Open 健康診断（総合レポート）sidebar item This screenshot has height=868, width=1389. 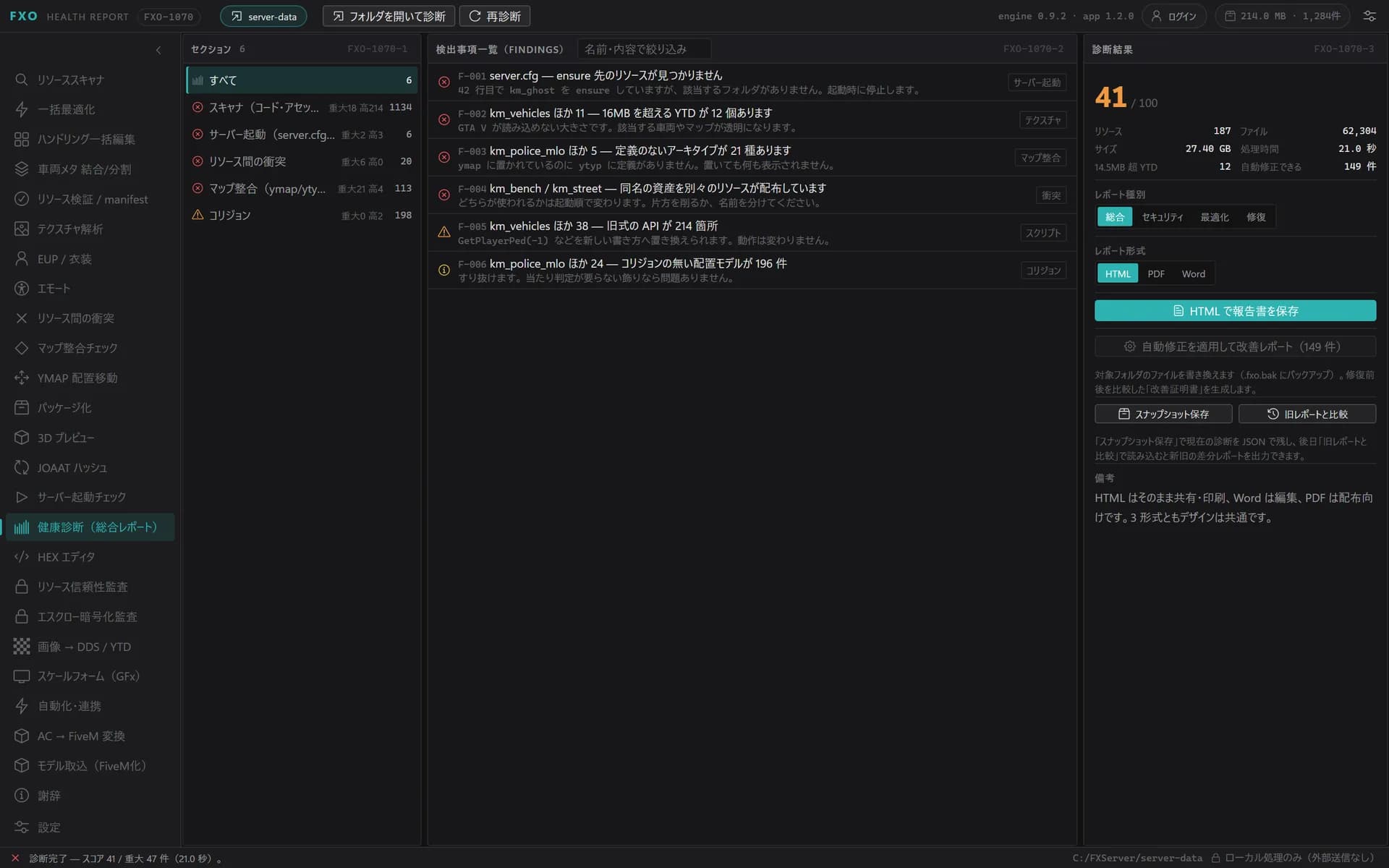coord(90,527)
